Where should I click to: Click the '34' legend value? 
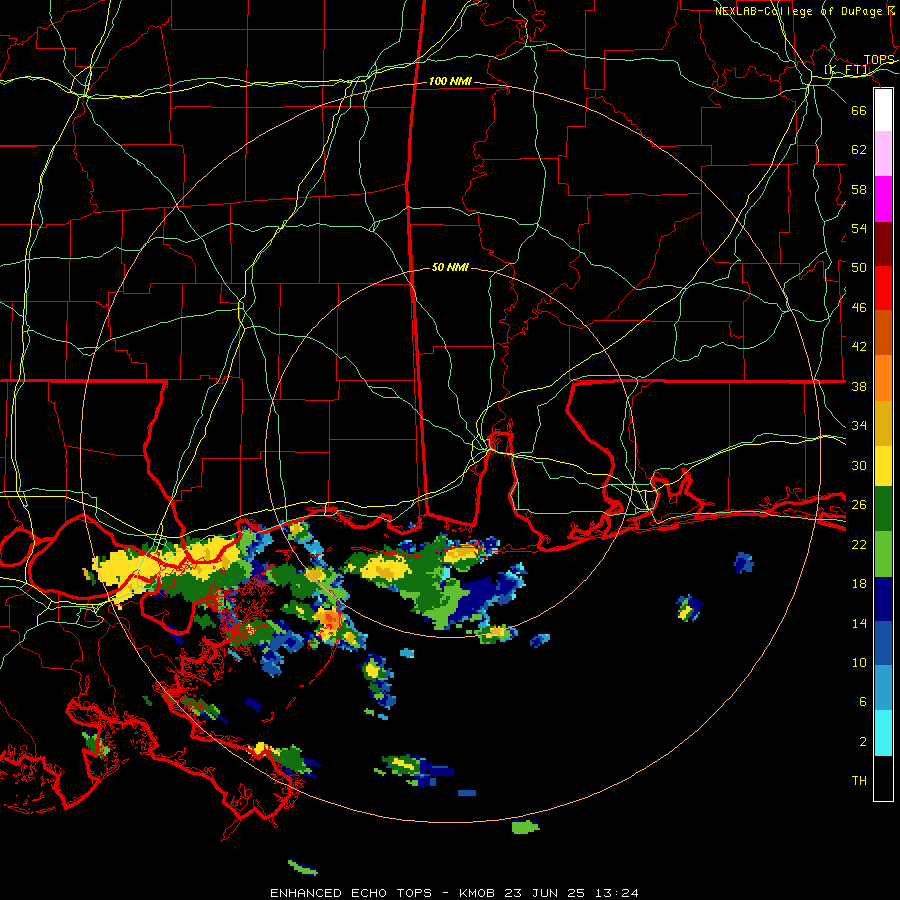(859, 426)
